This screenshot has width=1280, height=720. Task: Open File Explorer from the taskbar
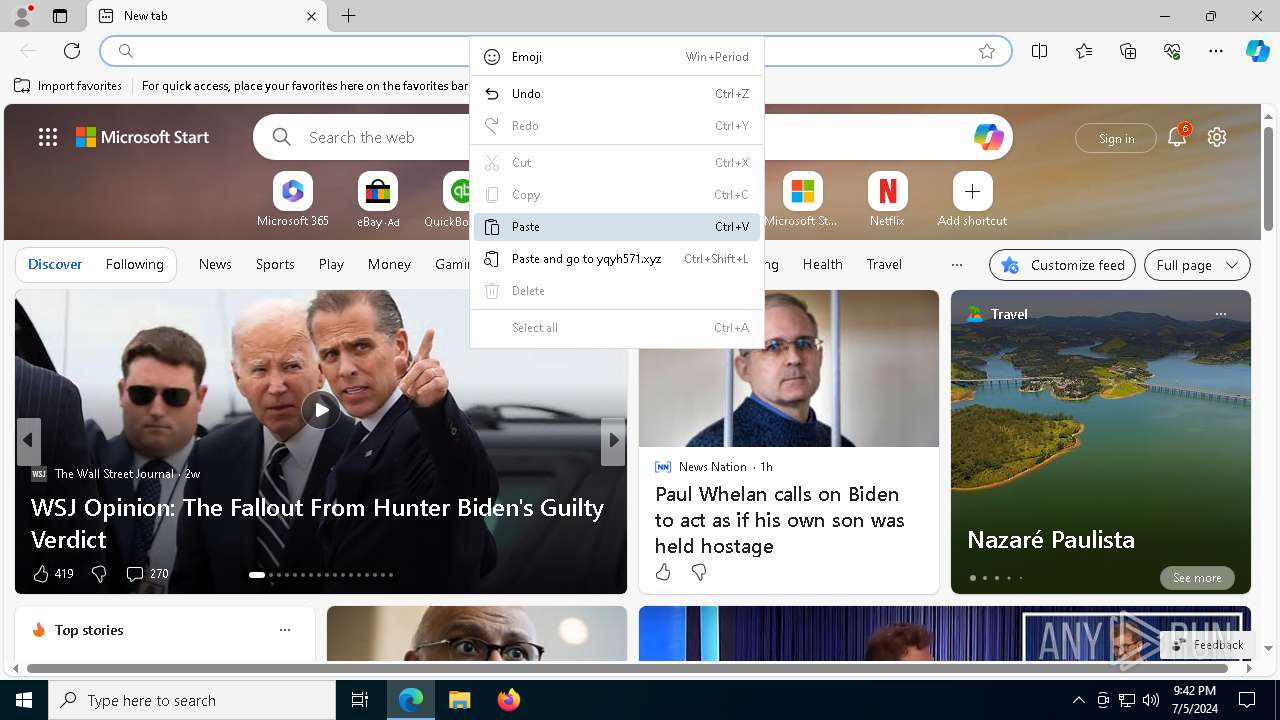pos(459,700)
